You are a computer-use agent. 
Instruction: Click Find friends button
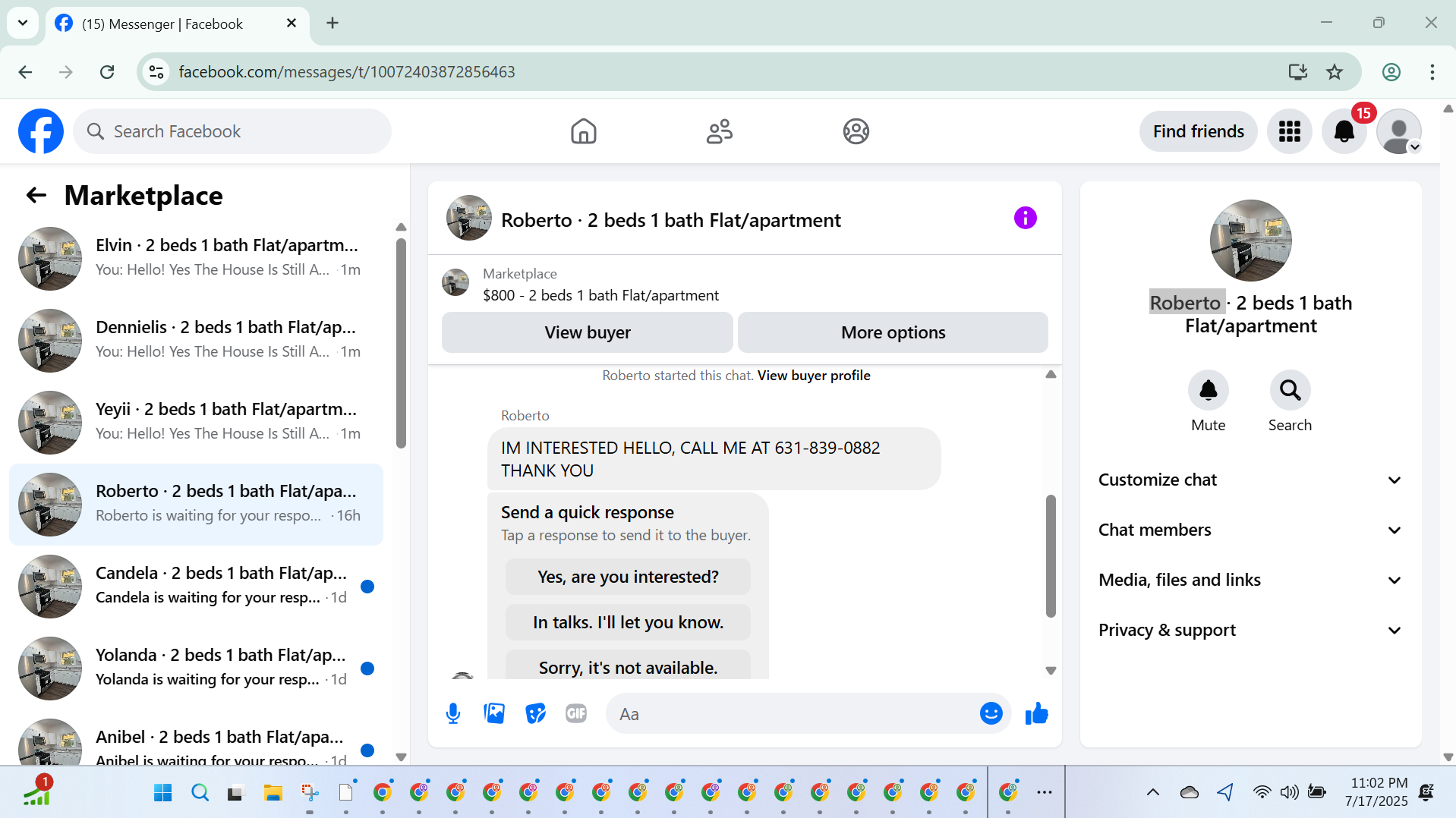click(x=1198, y=131)
